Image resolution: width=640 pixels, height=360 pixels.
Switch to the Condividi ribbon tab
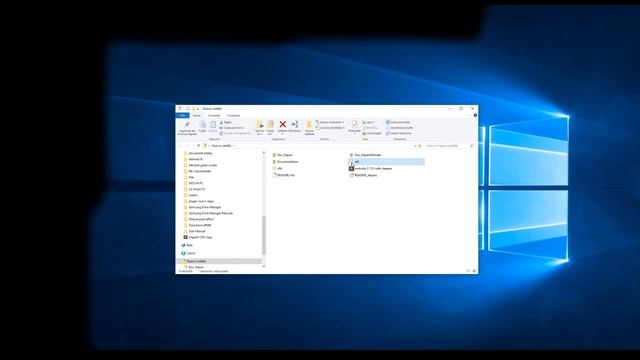(214, 116)
